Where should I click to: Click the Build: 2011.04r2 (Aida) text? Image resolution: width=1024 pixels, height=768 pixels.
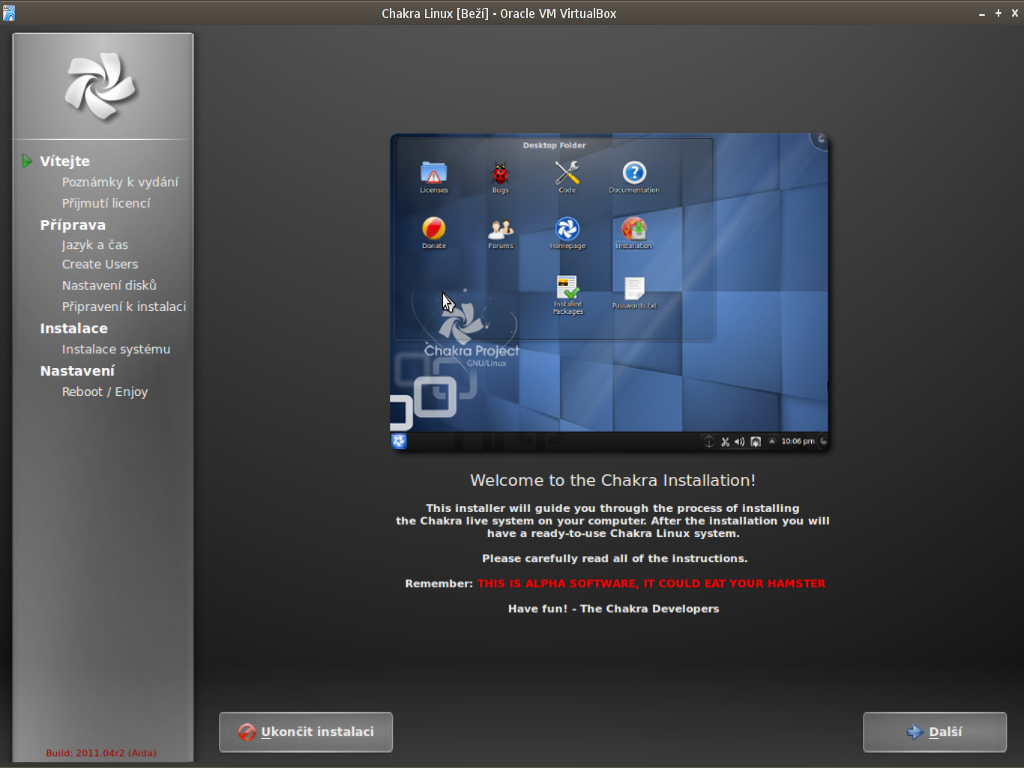point(101,753)
